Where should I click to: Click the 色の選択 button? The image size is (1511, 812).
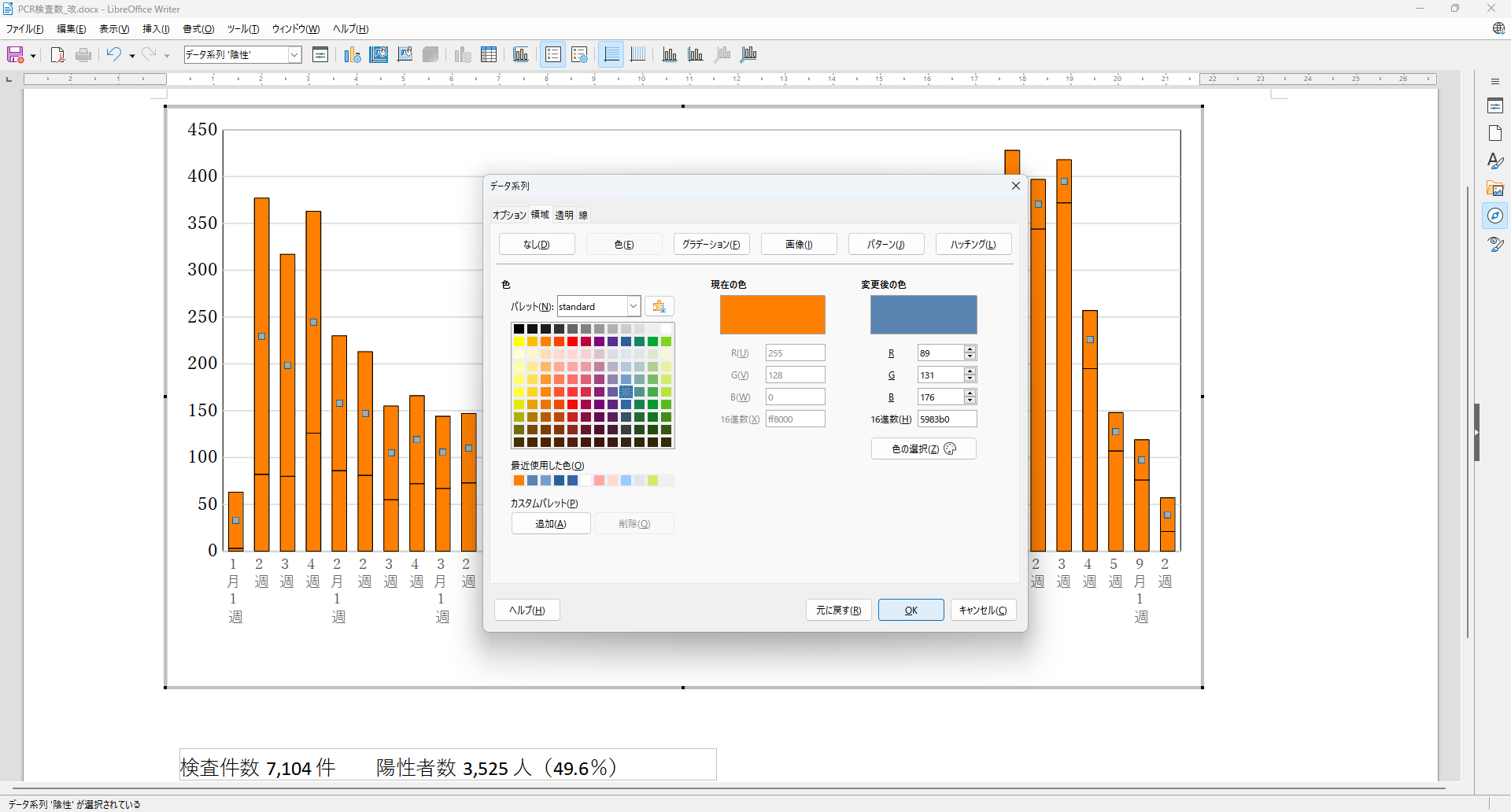(923, 449)
